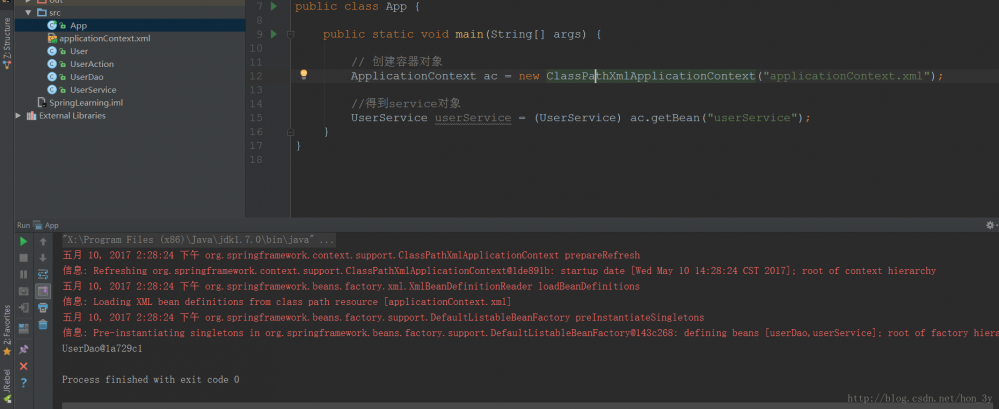999x409 pixels.
Task: Open applicationContext.xml in project tree
Action: tap(104, 38)
